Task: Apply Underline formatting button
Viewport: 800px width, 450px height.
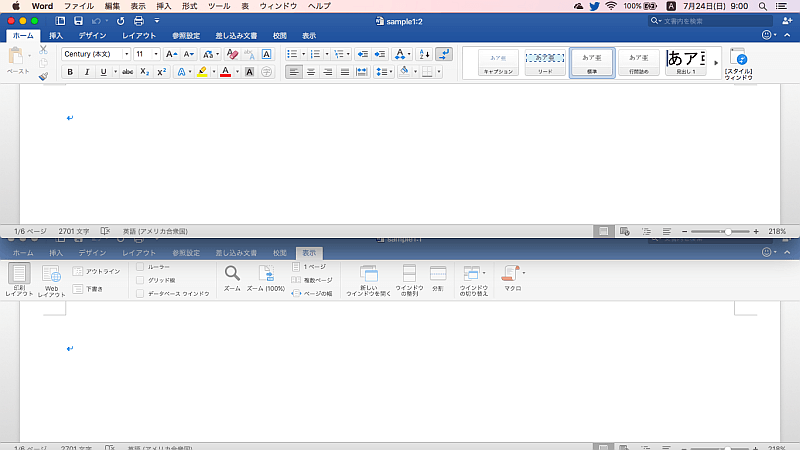Action: click(104, 72)
